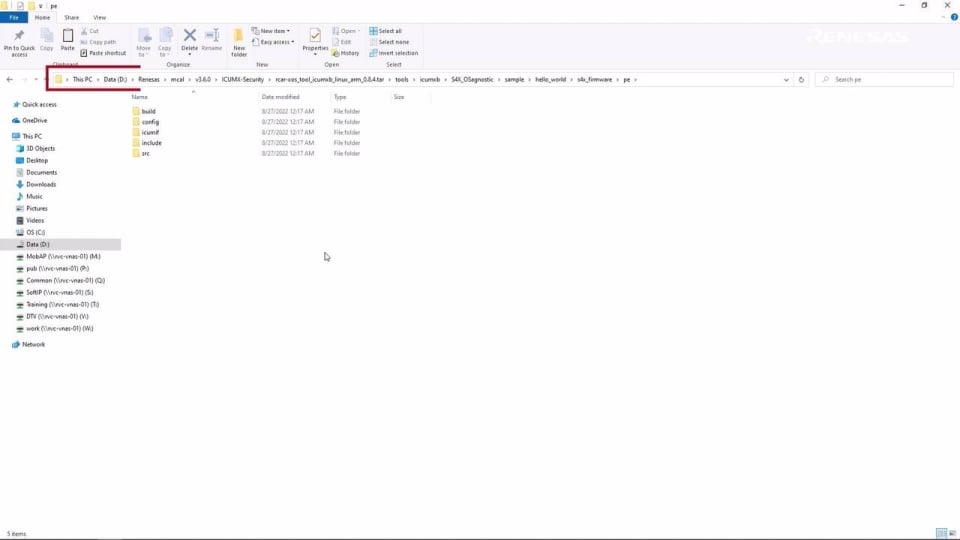Select This PC in navigation pane

tap(32, 137)
